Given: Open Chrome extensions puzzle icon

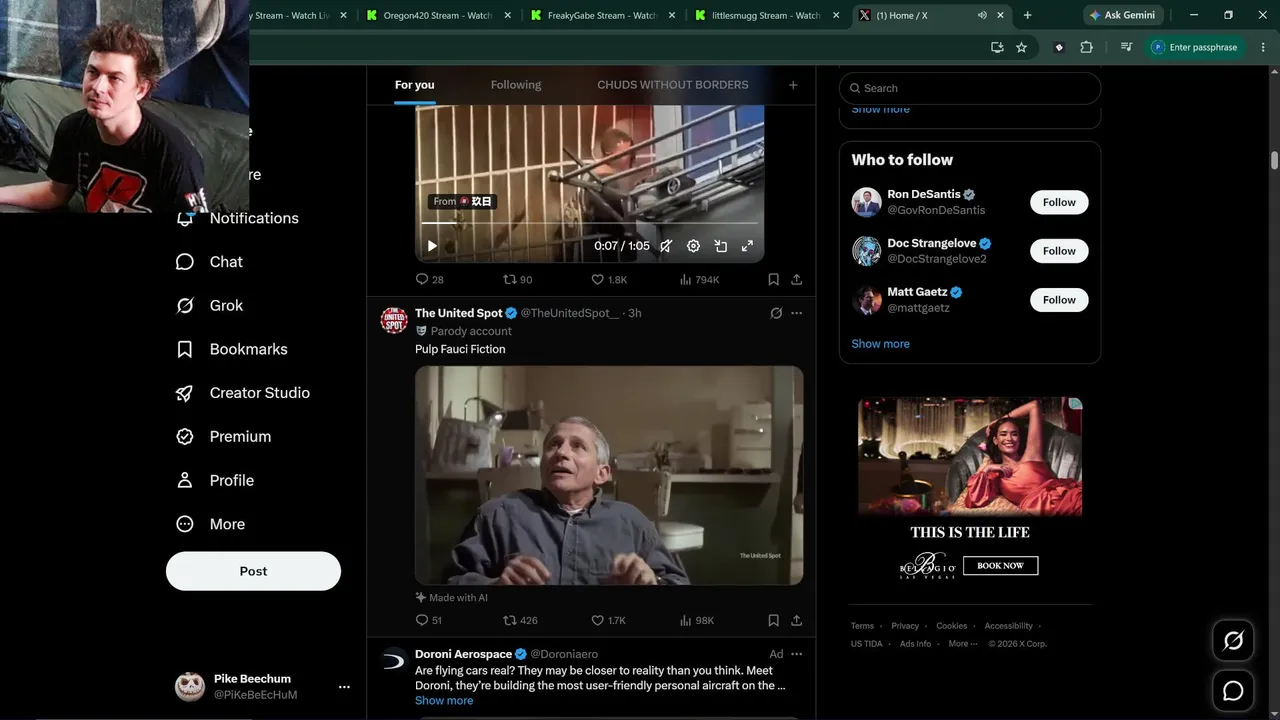Looking at the screenshot, I should 1086,47.
